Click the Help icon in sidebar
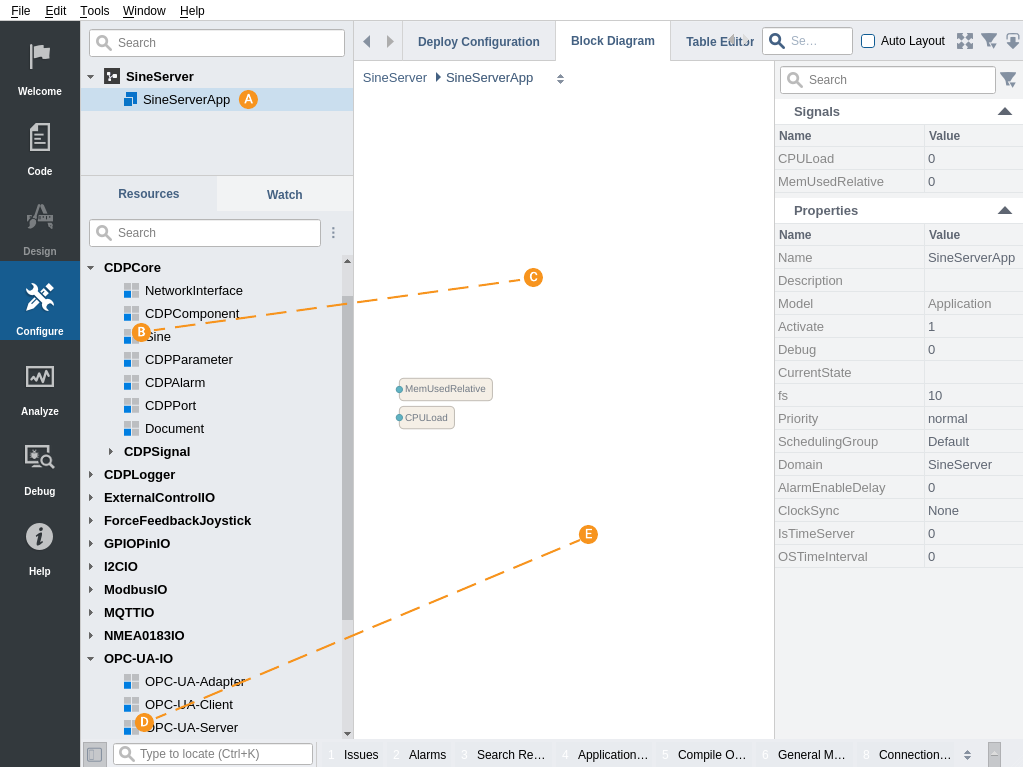 pyautogui.click(x=39, y=542)
